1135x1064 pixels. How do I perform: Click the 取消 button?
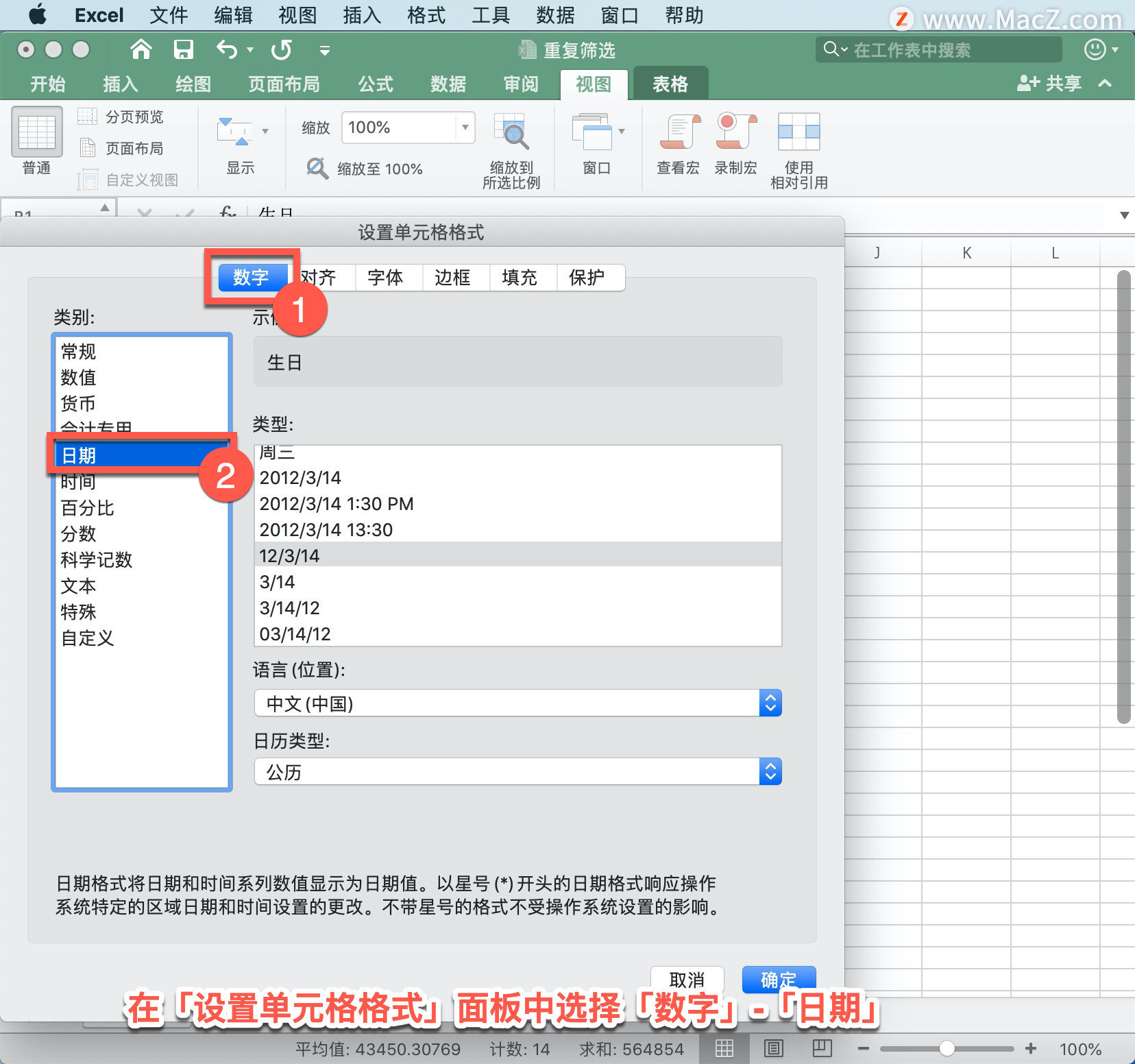point(687,980)
